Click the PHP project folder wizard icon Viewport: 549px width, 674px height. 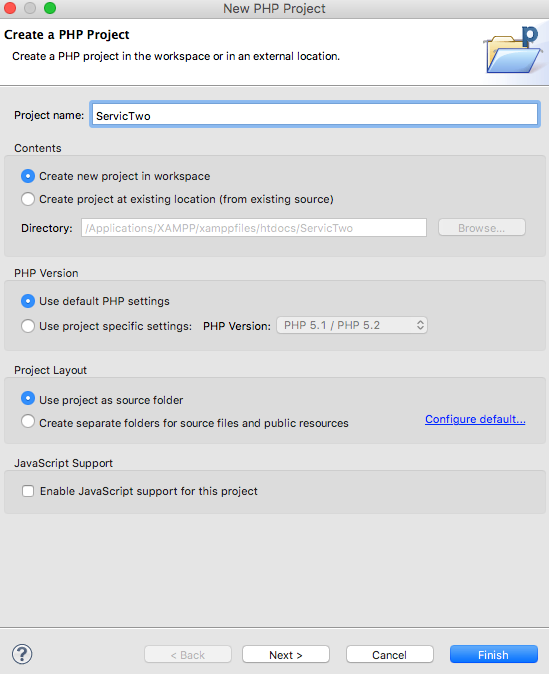(513, 51)
